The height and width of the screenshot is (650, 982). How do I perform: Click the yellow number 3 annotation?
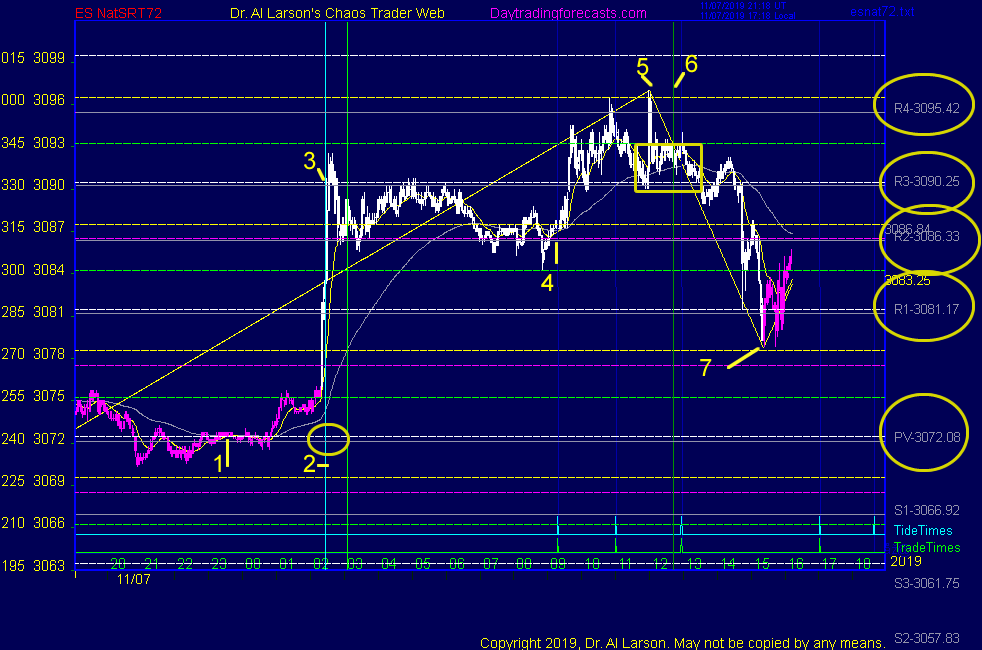310,161
